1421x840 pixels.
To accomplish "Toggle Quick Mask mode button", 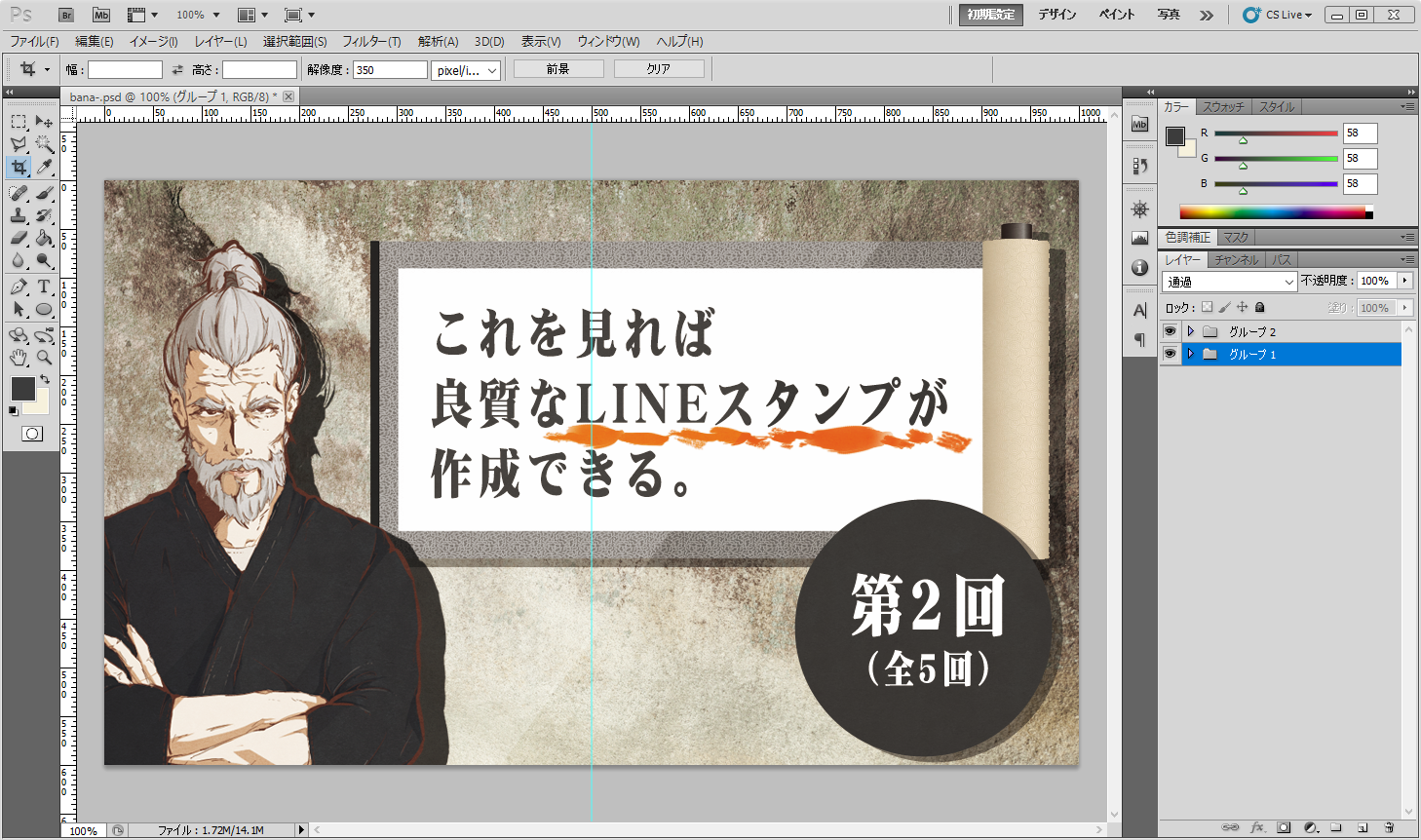I will [32, 434].
